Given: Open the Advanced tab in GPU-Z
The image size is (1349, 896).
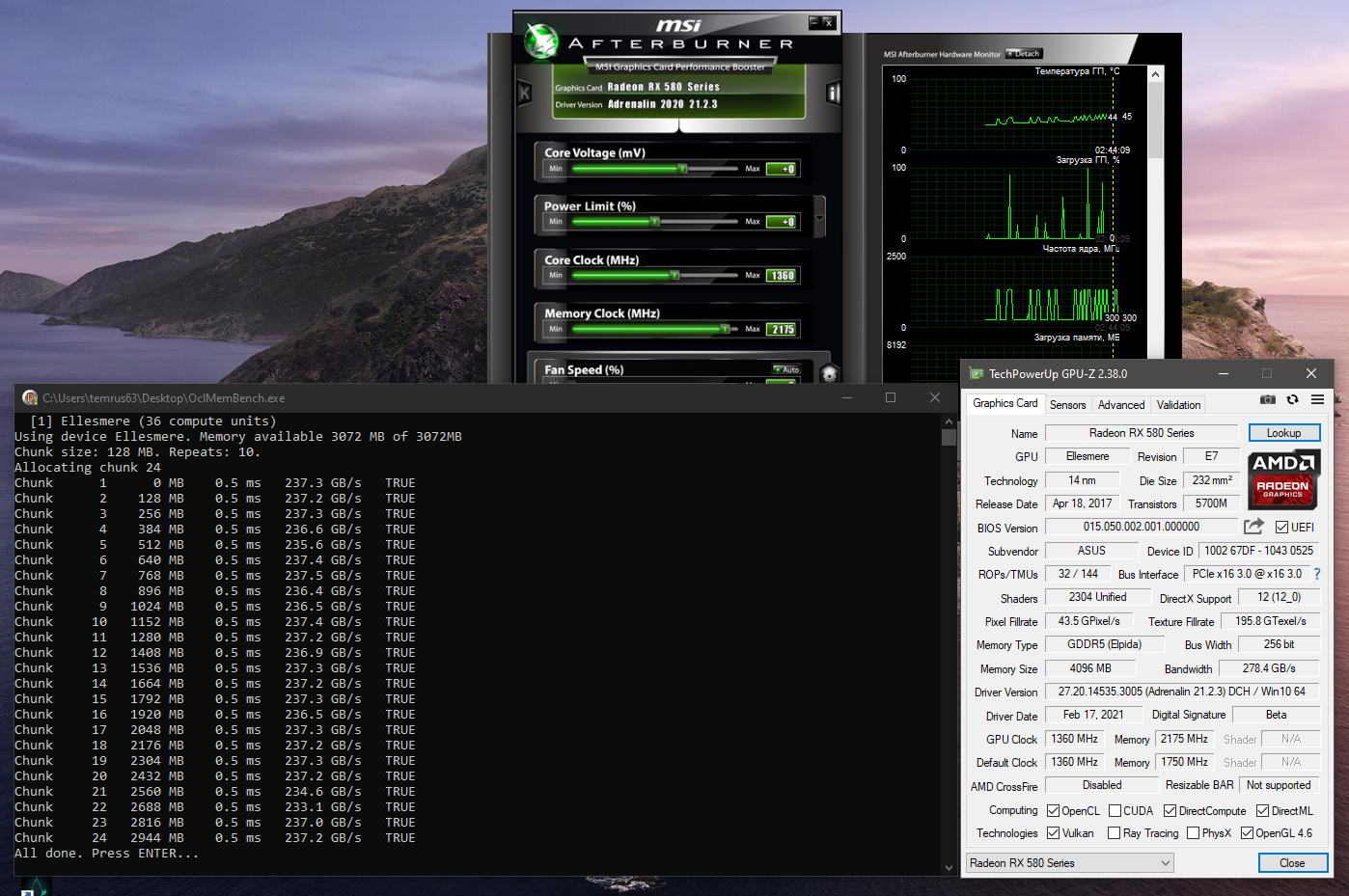Looking at the screenshot, I should tap(1121, 405).
